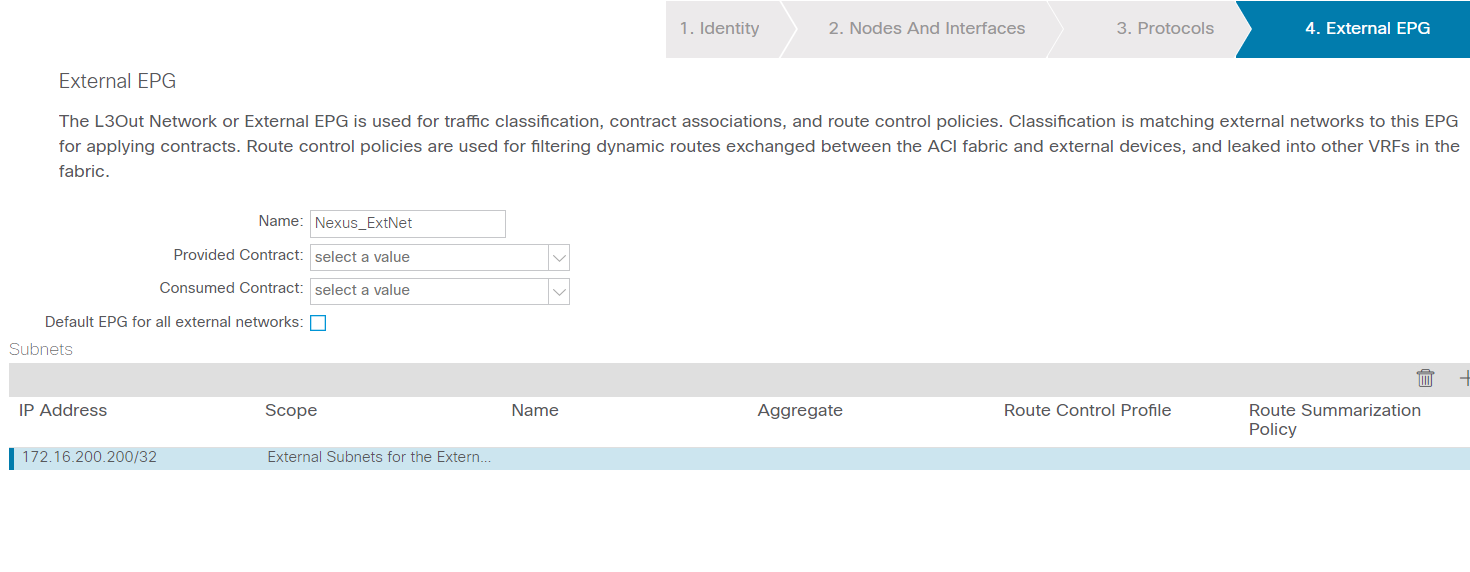
Task: Open the Provided Contract dropdown arrow
Action: coord(559,257)
